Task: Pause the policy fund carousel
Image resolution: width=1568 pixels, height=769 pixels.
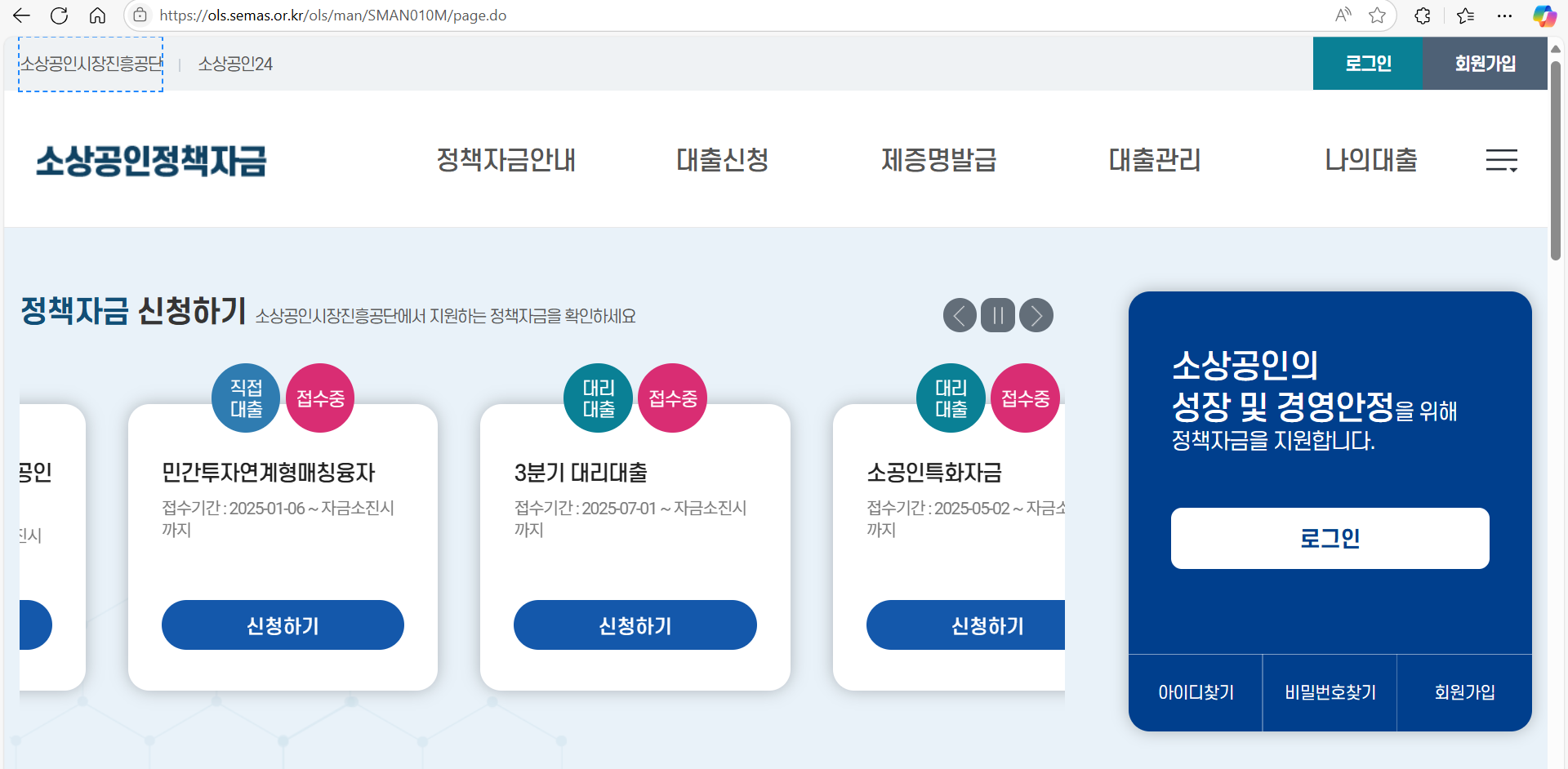Action: (x=998, y=315)
